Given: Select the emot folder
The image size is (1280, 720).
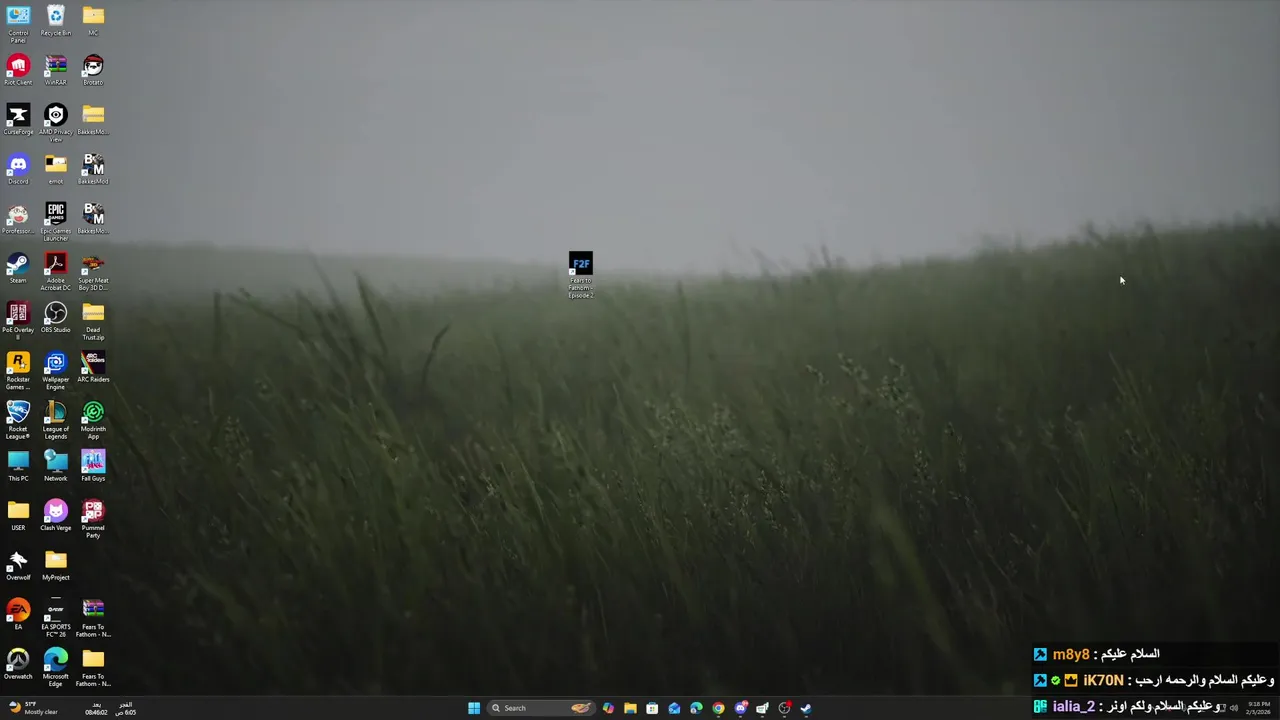Looking at the screenshot, I should 55,169.
